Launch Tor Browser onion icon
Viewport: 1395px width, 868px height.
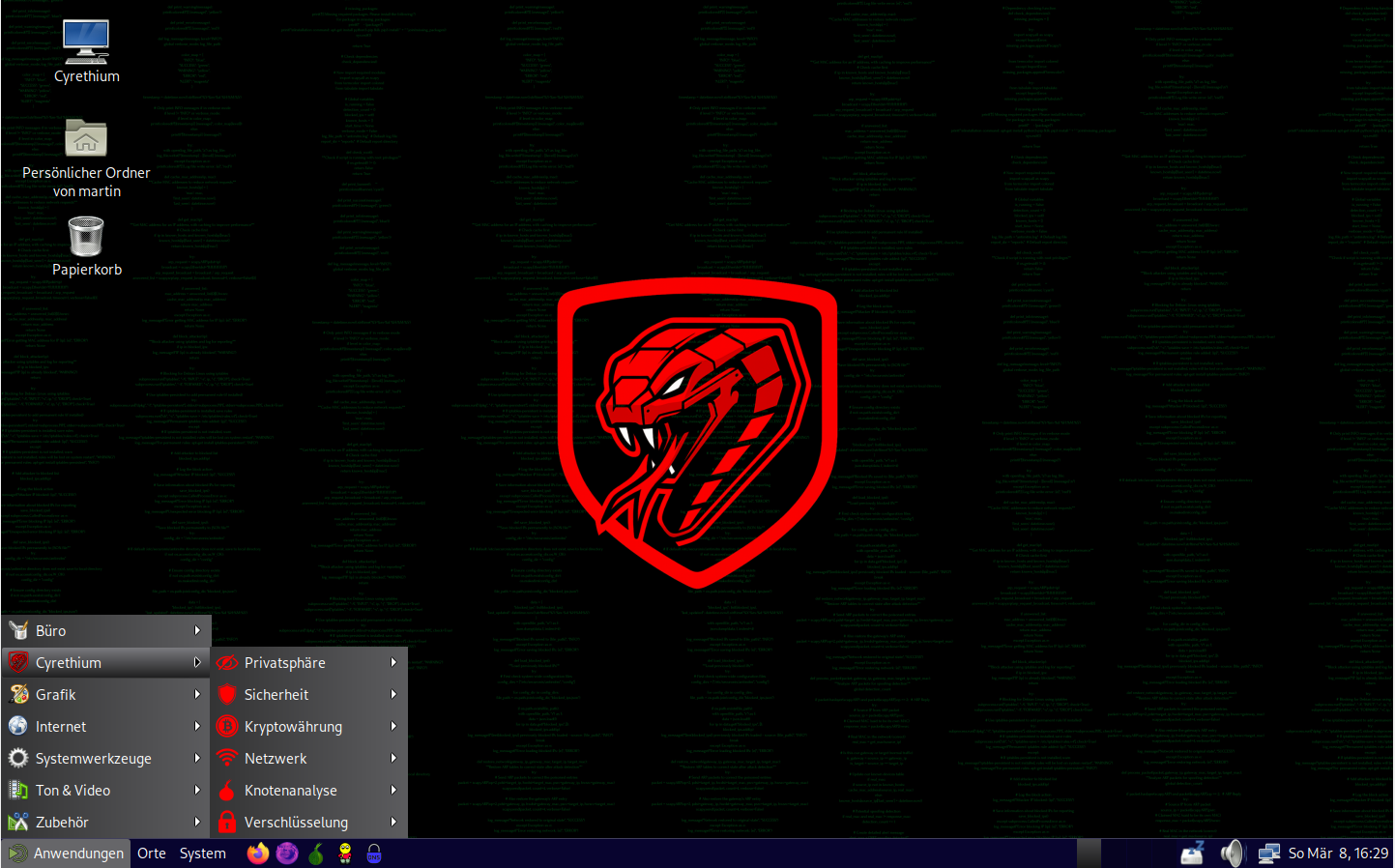coord(316,854)
